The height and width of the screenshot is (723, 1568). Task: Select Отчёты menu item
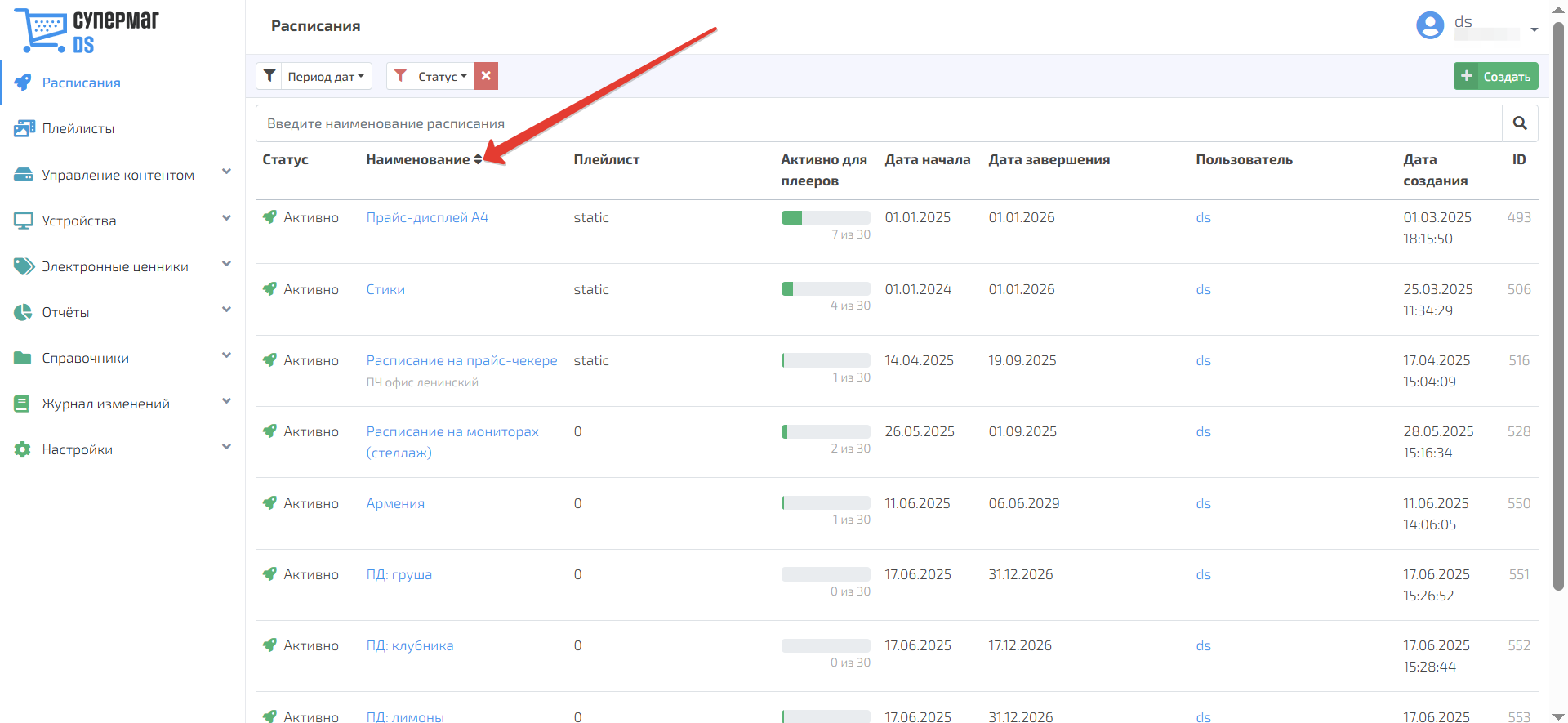click(x=66, y=312)
